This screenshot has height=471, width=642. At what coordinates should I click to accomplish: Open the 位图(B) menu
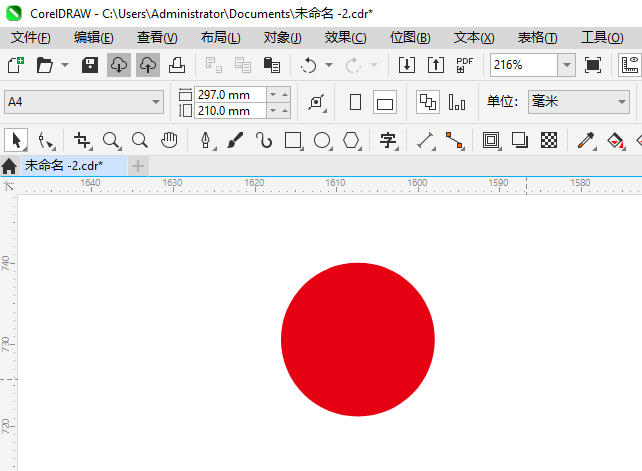pyautogui.click(x=410, y=38)
